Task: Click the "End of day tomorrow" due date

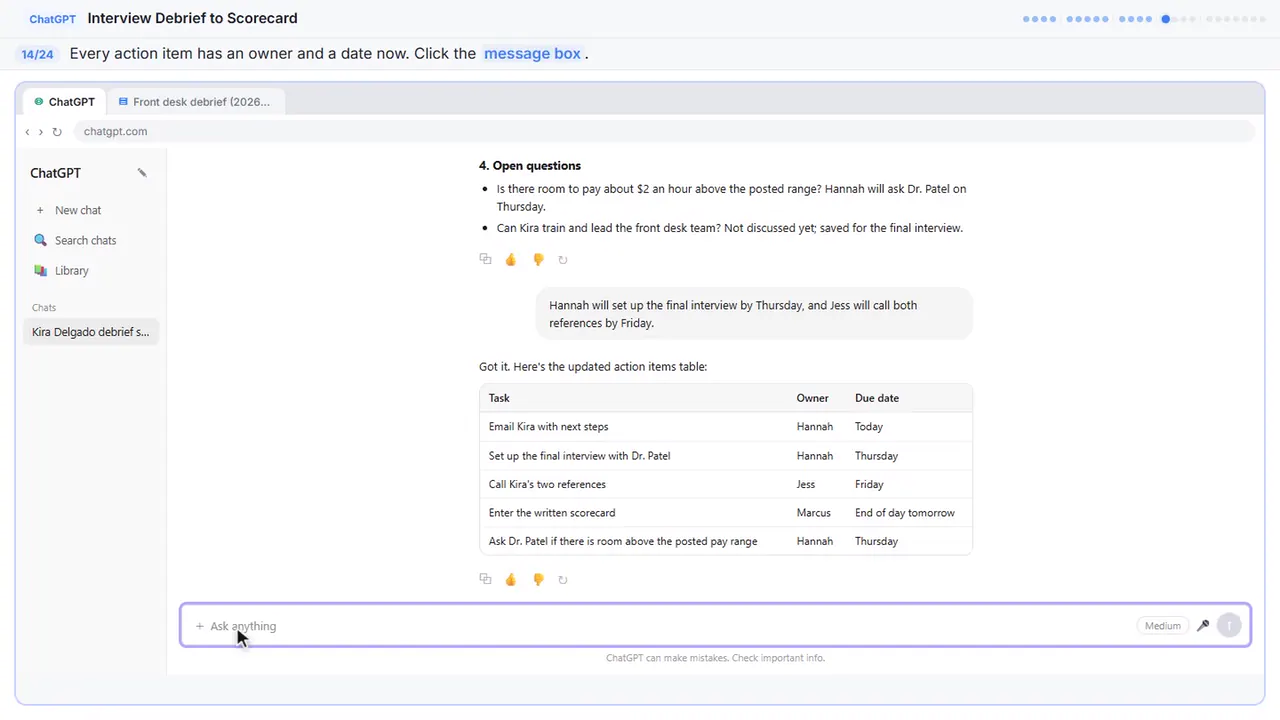Action: coord(905,513)
